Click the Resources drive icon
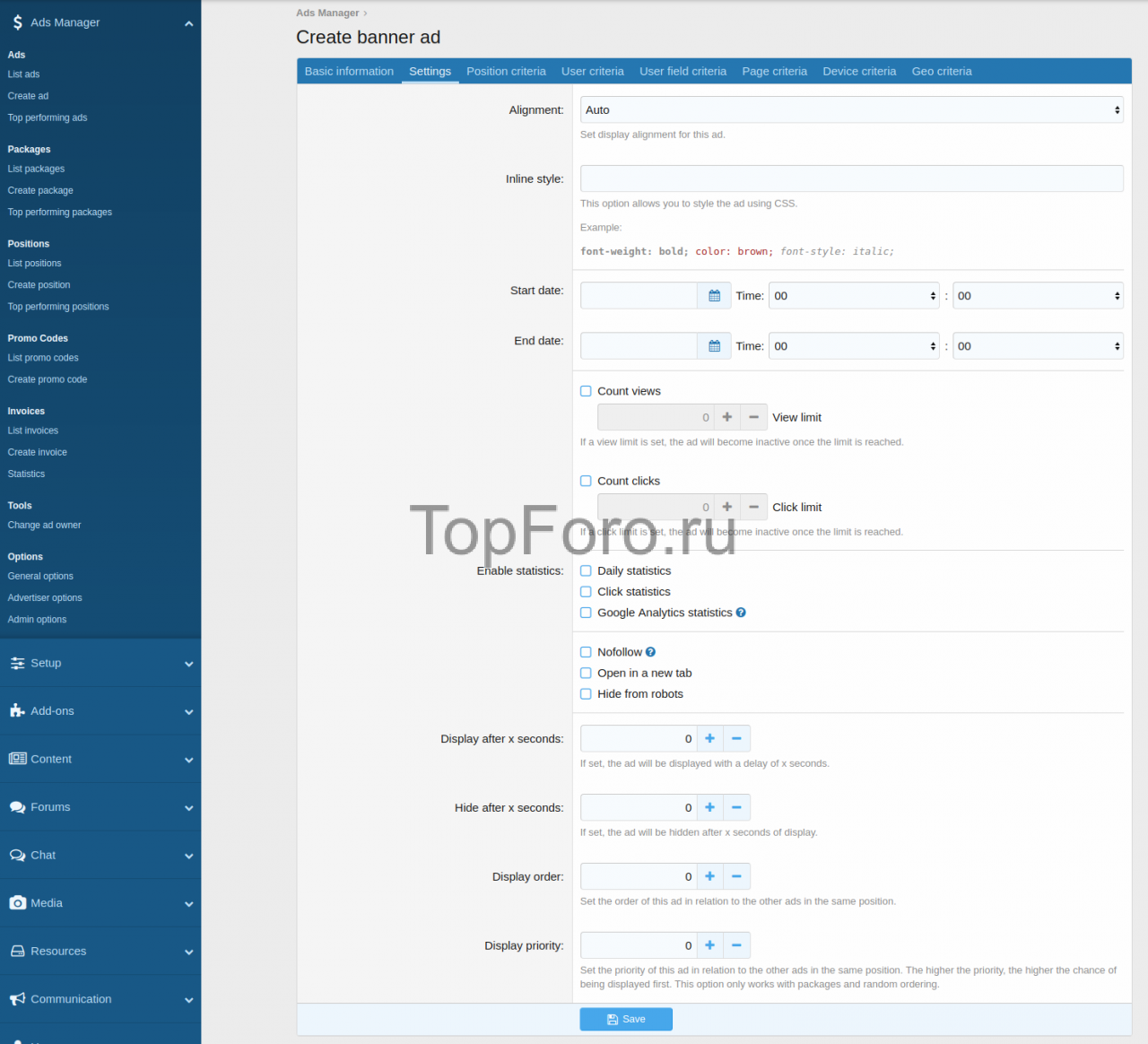The image size is (1148, 1044). tap(18, 952)
